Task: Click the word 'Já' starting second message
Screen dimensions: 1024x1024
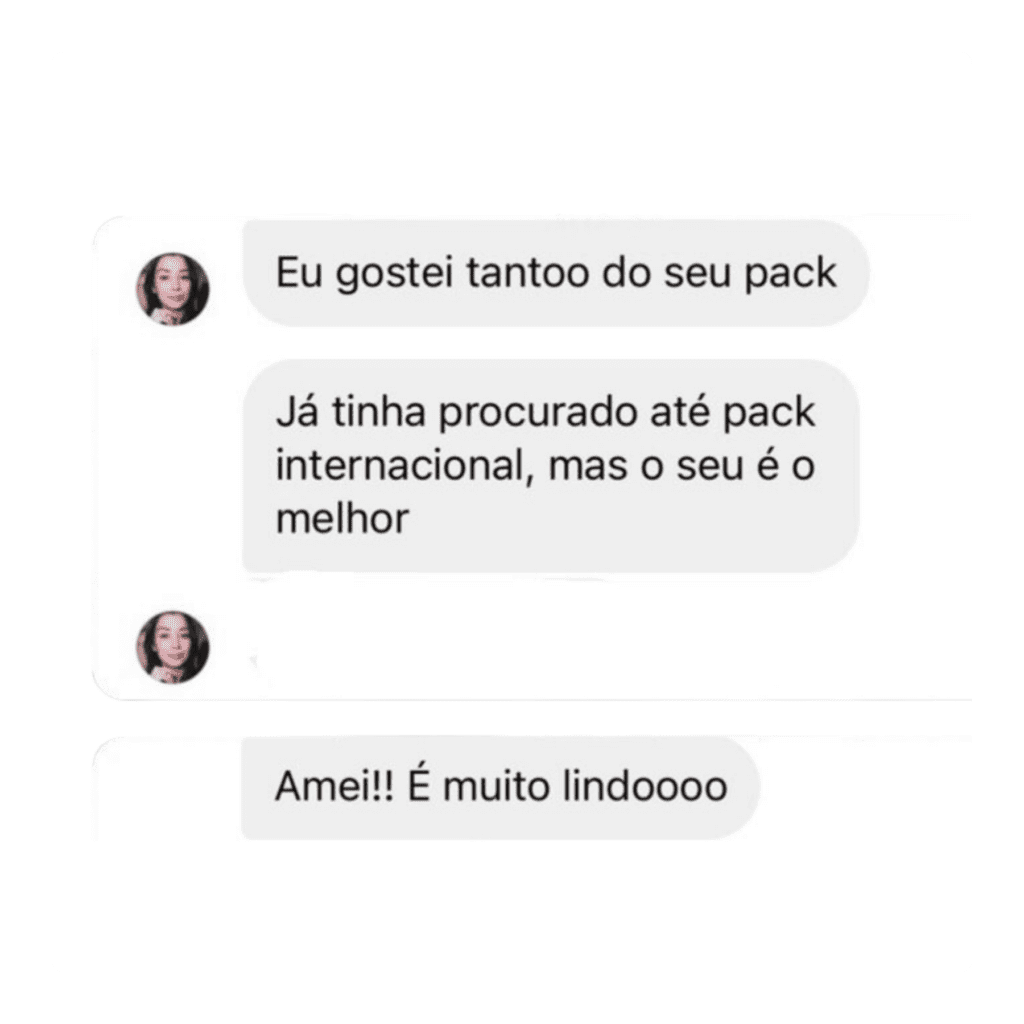Action: 297,413
